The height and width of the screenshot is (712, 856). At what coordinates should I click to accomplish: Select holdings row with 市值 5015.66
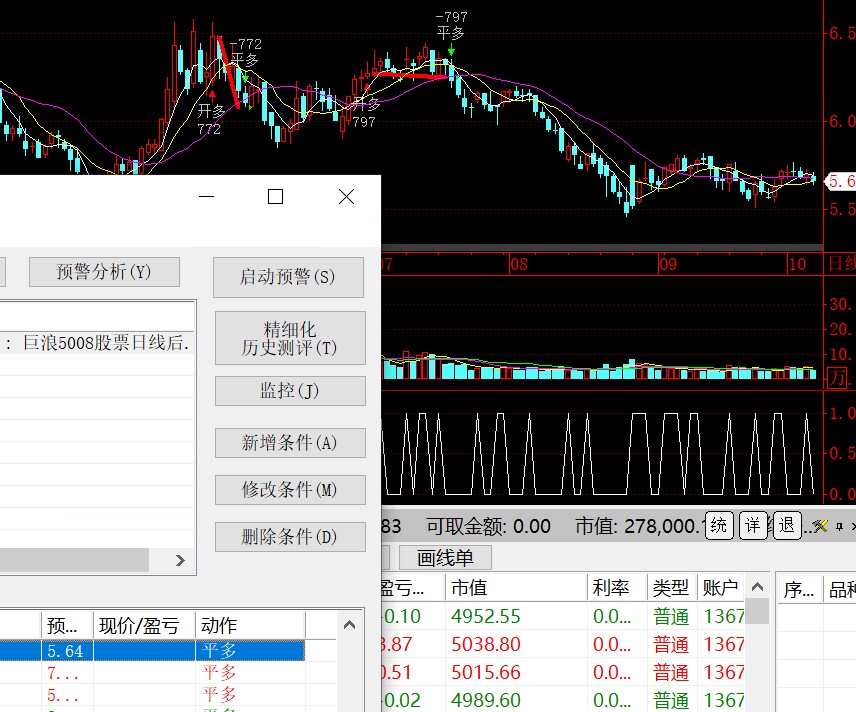coord(563,672)
